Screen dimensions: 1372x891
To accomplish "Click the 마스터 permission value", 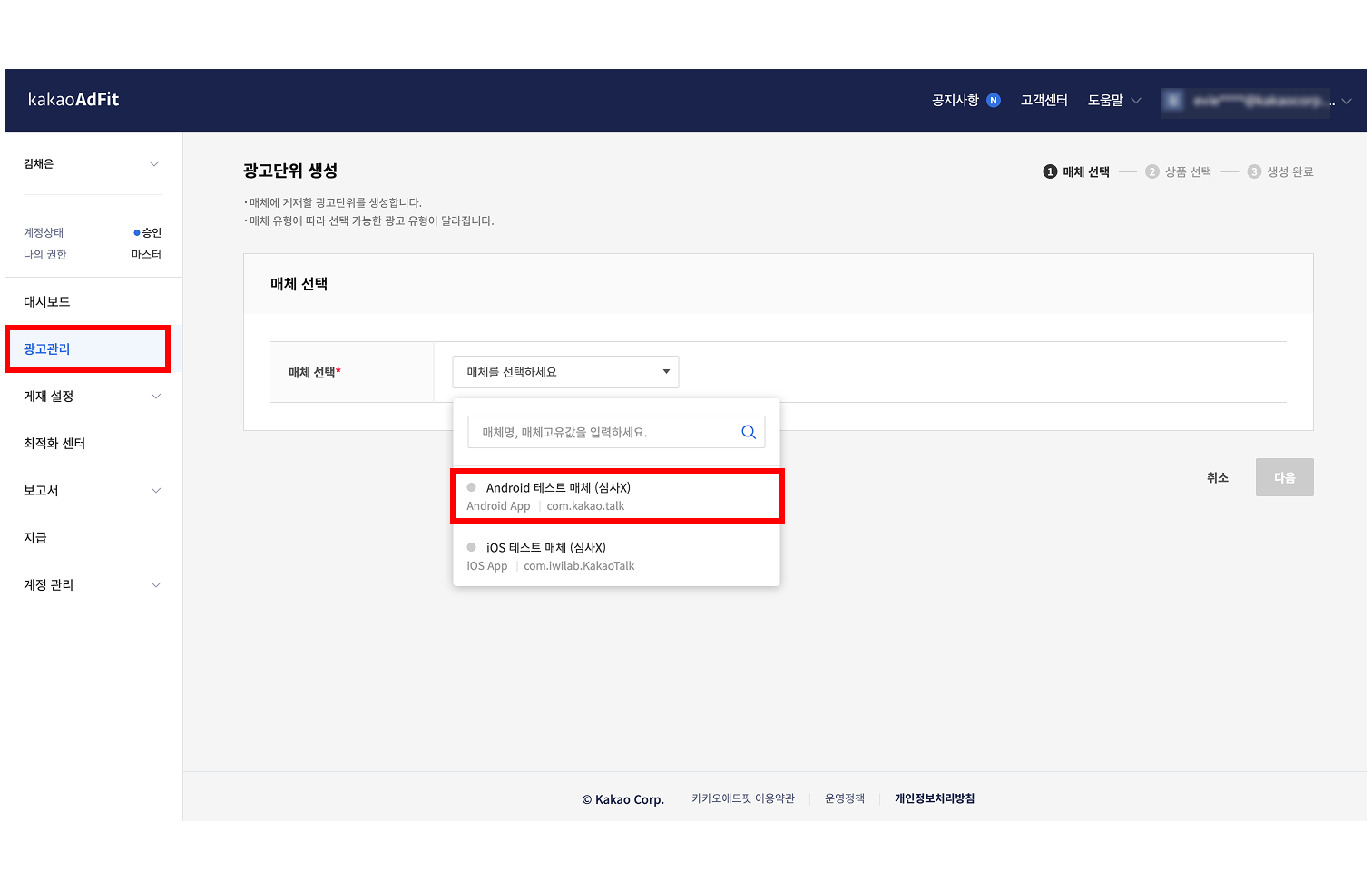I will 146,255.
